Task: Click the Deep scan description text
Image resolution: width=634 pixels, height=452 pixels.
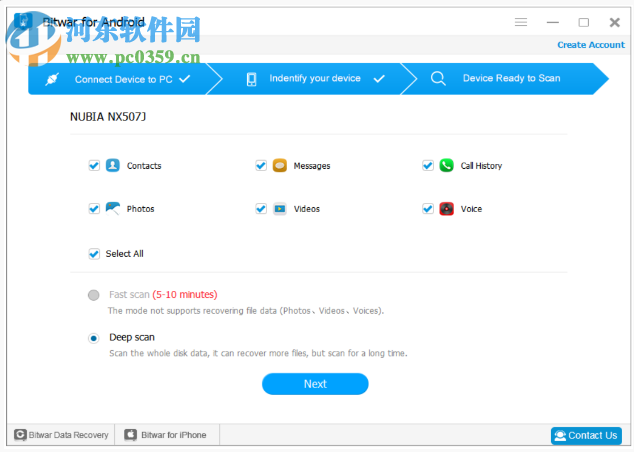Action: (x=258, y=353)
